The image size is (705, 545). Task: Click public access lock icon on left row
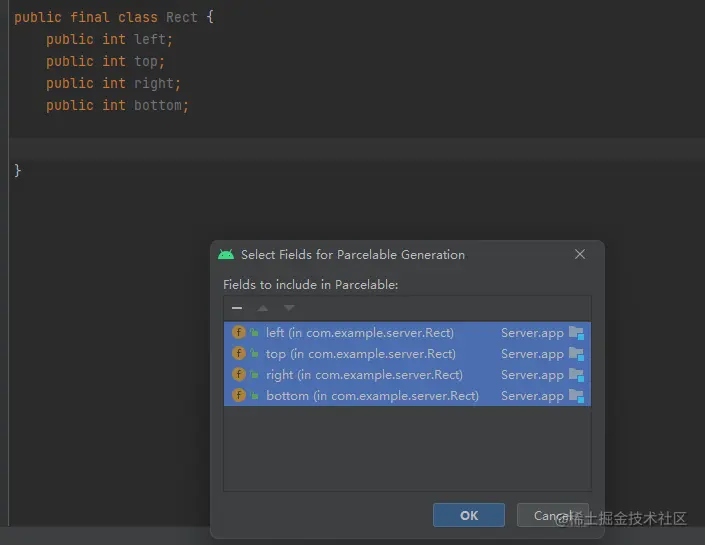pos(254,333)
